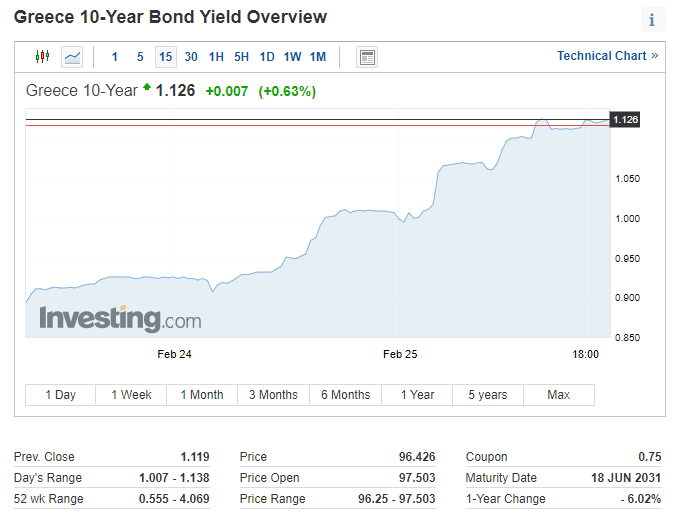677x525 pixels.
Task: Click the Investing.com watermark logo
Action: 120,319
